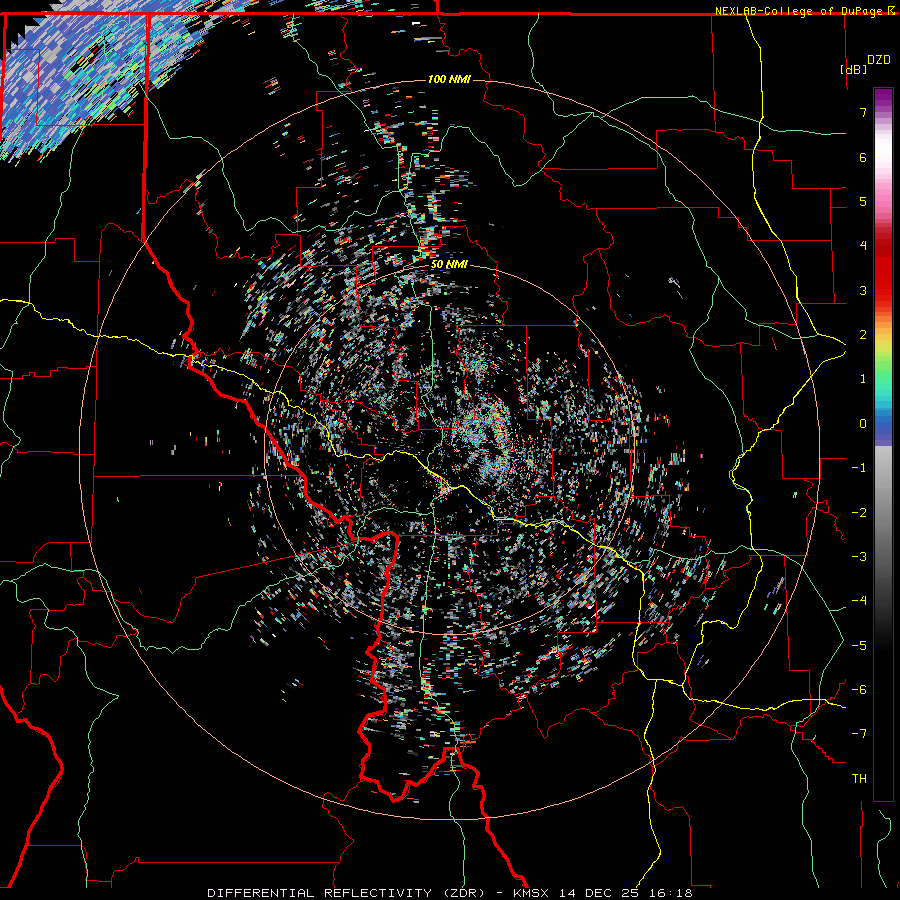Click the 7 value on color scale
The width and height of the screenshot is (900, 900).
pos(863,112)
